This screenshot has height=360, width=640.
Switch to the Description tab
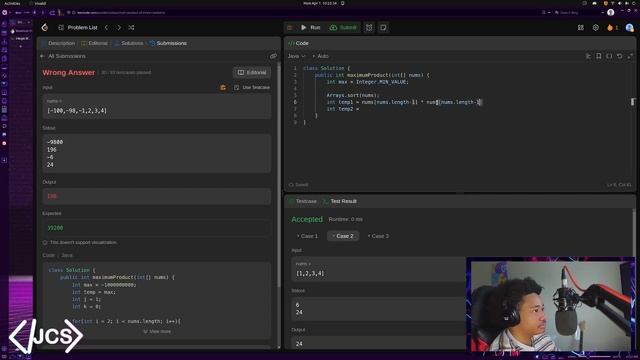[x=58, y=43]
